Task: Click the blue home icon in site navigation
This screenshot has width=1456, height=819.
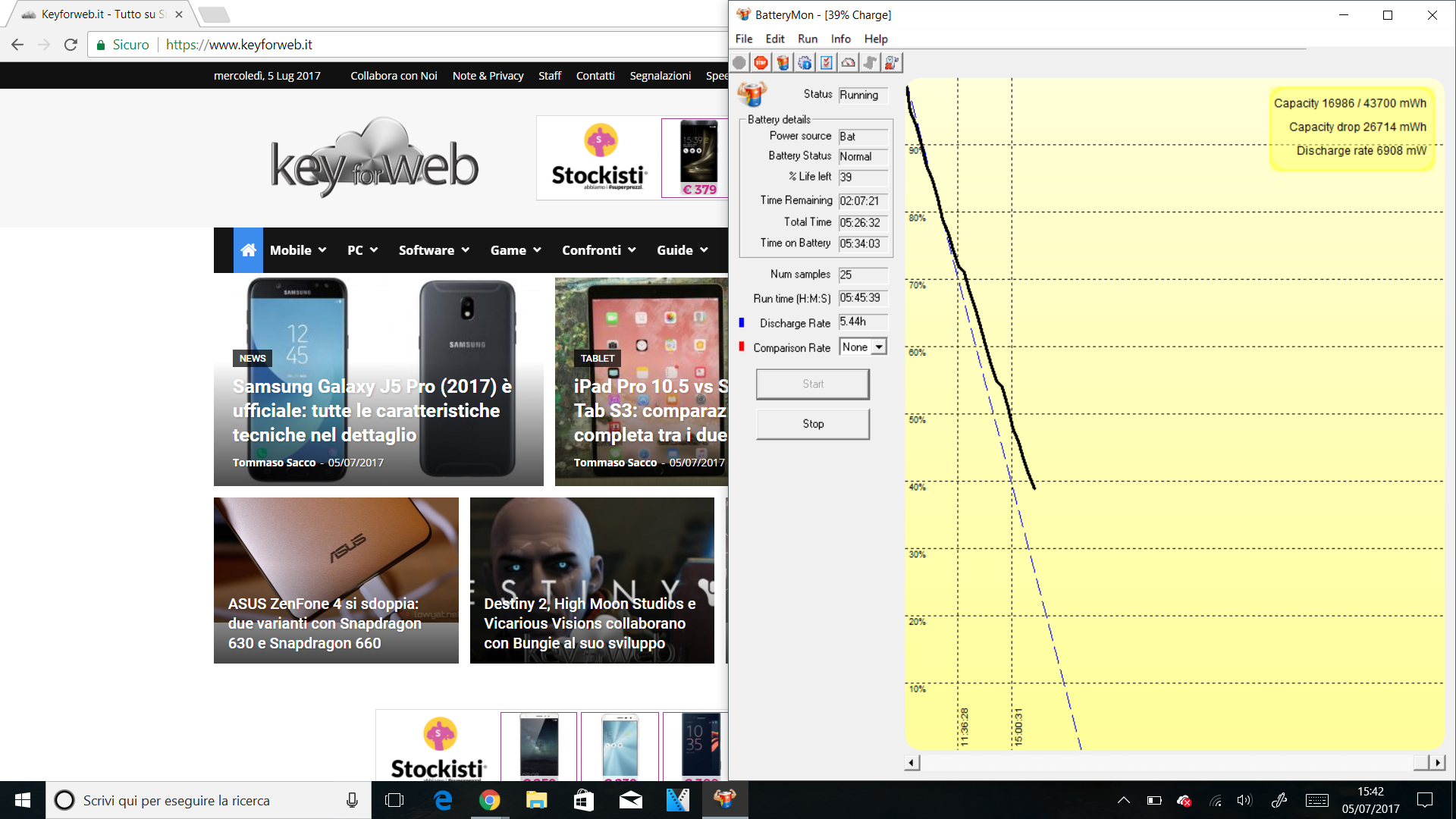Action: [248, 250]
